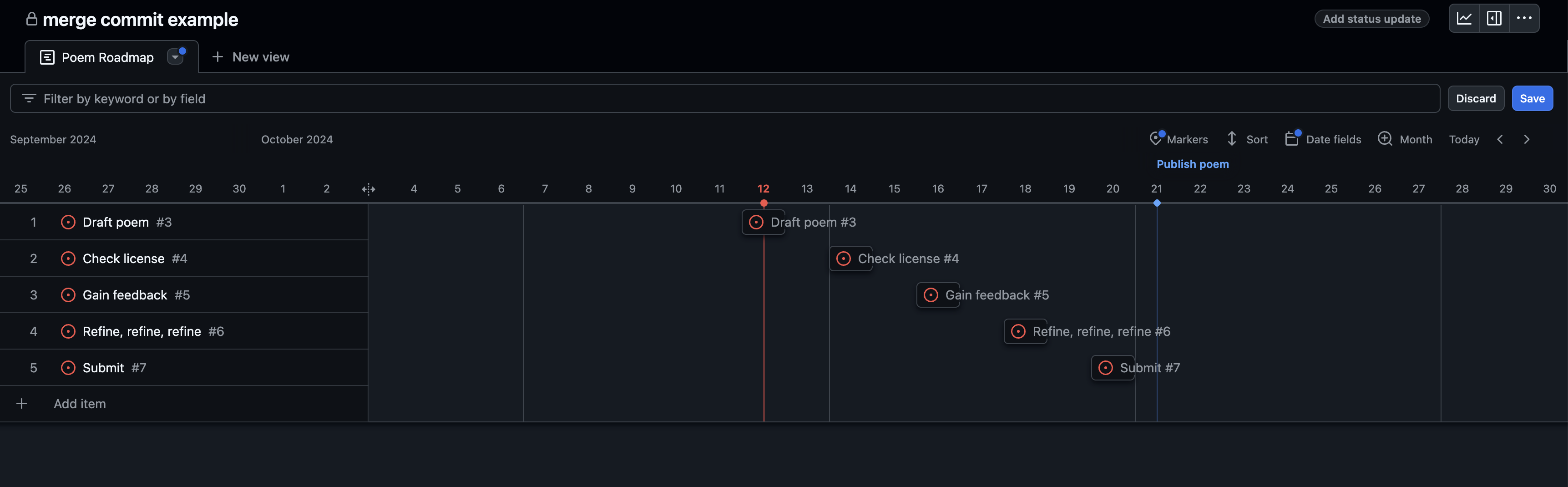Click the Markers icon in roadmap toolbar
The width and height of the screenshot is (1568, 487).
(1155, 139)
